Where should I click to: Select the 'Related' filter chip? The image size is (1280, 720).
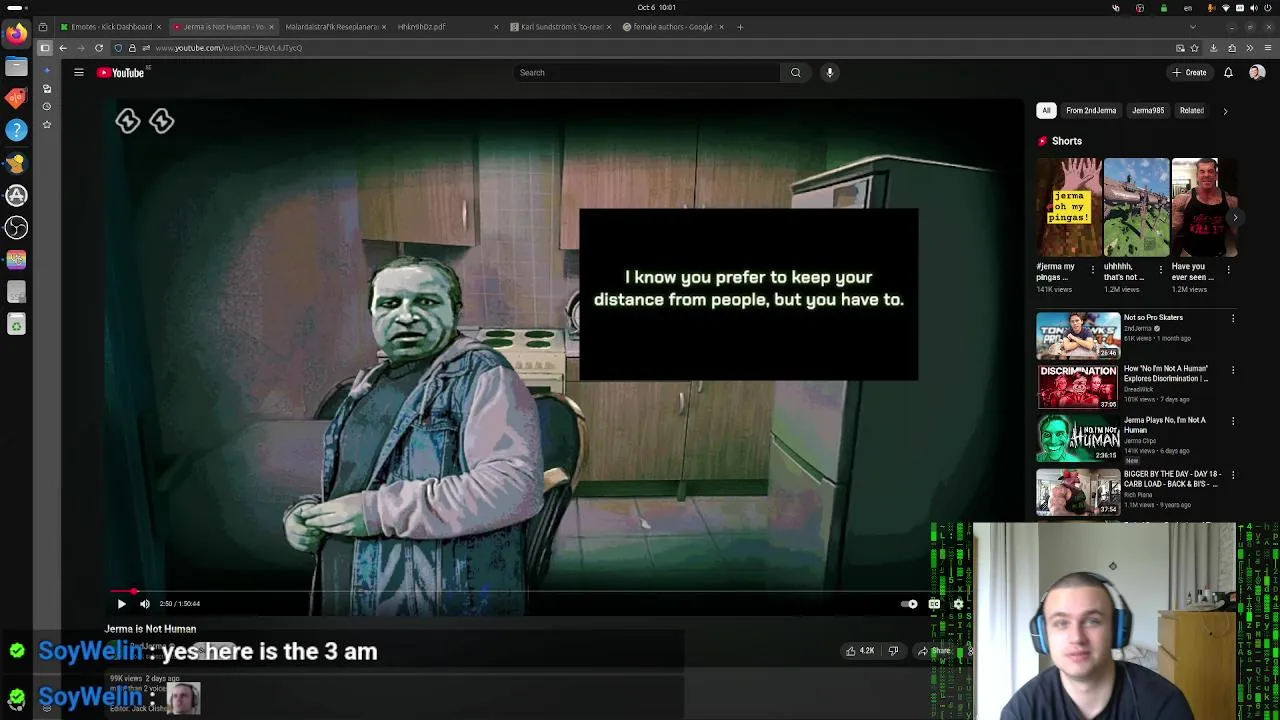pos(1191,111)
